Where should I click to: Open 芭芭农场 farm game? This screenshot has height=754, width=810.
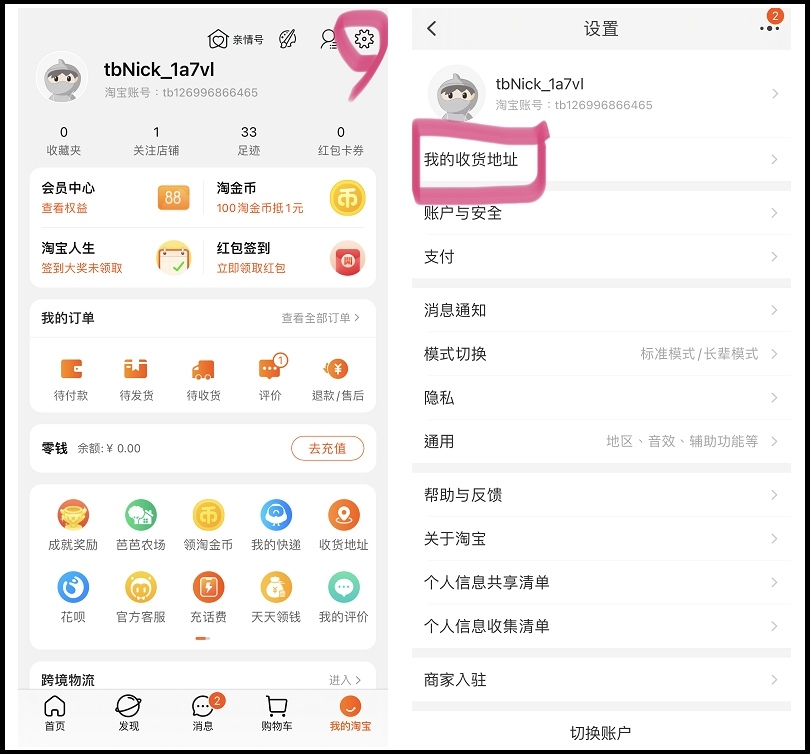141,525
